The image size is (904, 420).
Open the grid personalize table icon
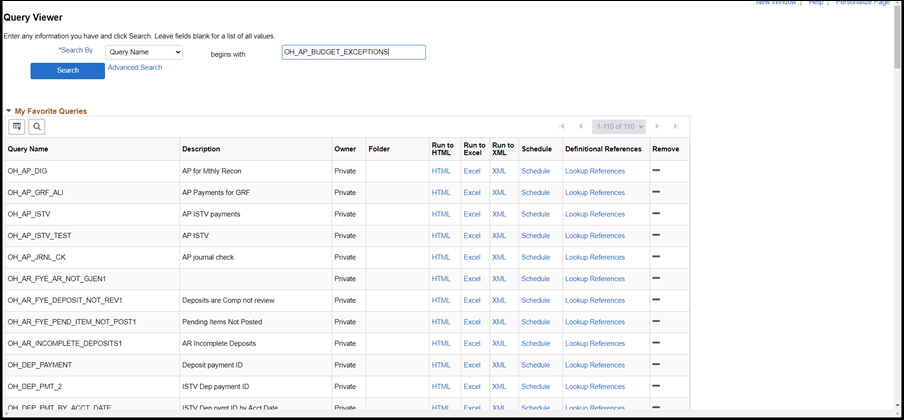point(17,127)
